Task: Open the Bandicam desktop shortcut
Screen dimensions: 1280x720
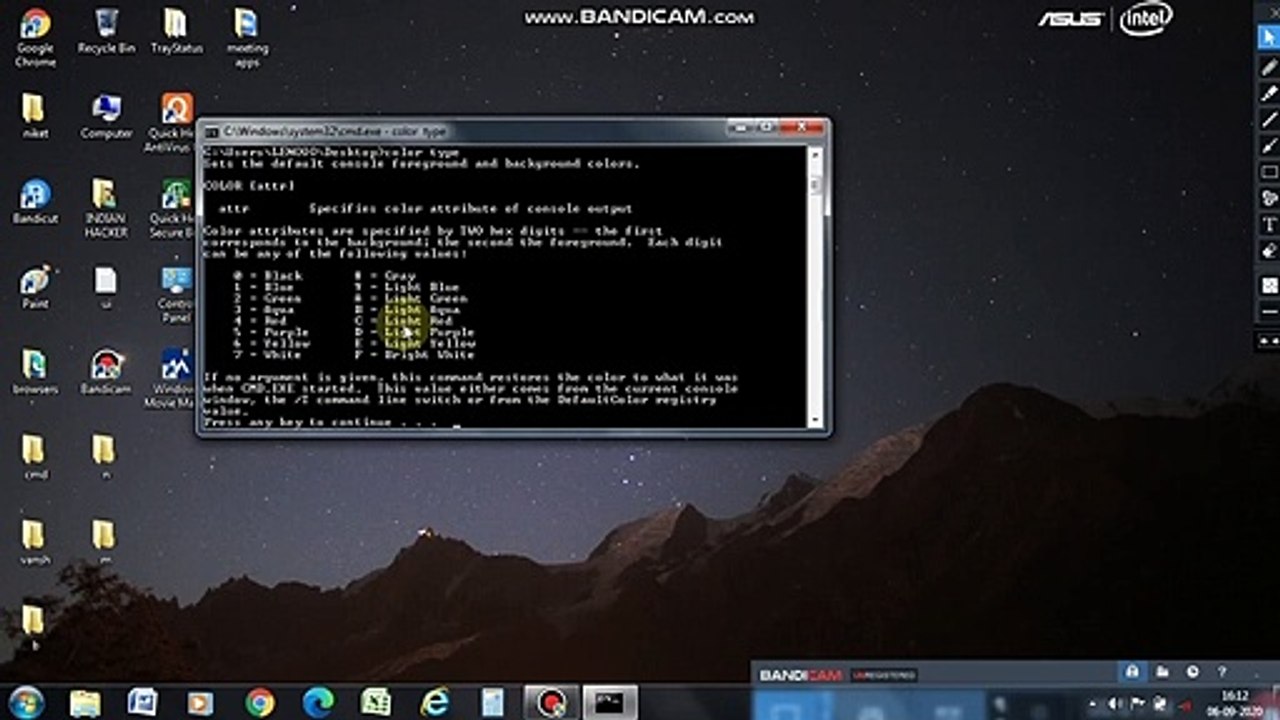Action: tap(105, 371)
